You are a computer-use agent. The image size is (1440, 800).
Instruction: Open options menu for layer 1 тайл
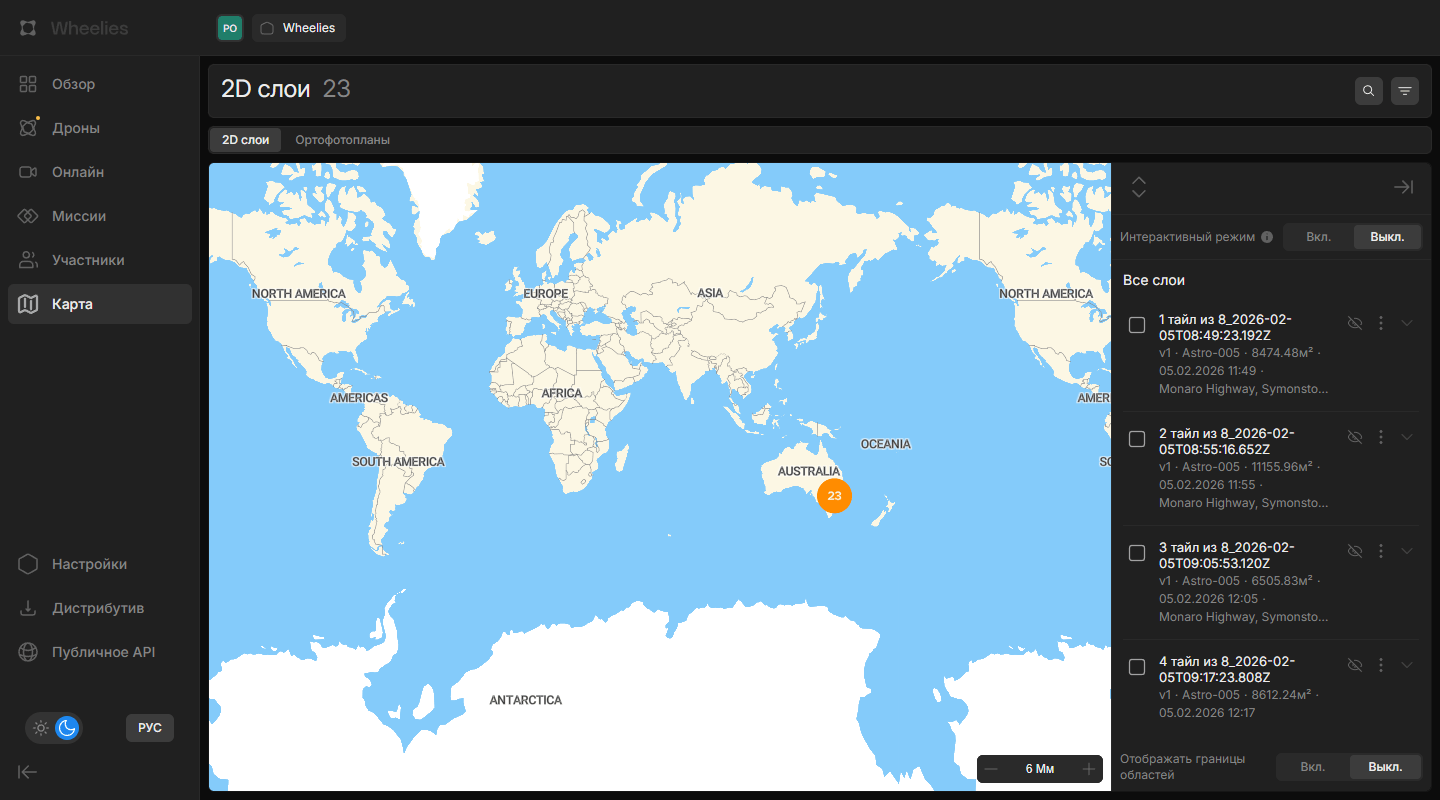point(1381,323)
